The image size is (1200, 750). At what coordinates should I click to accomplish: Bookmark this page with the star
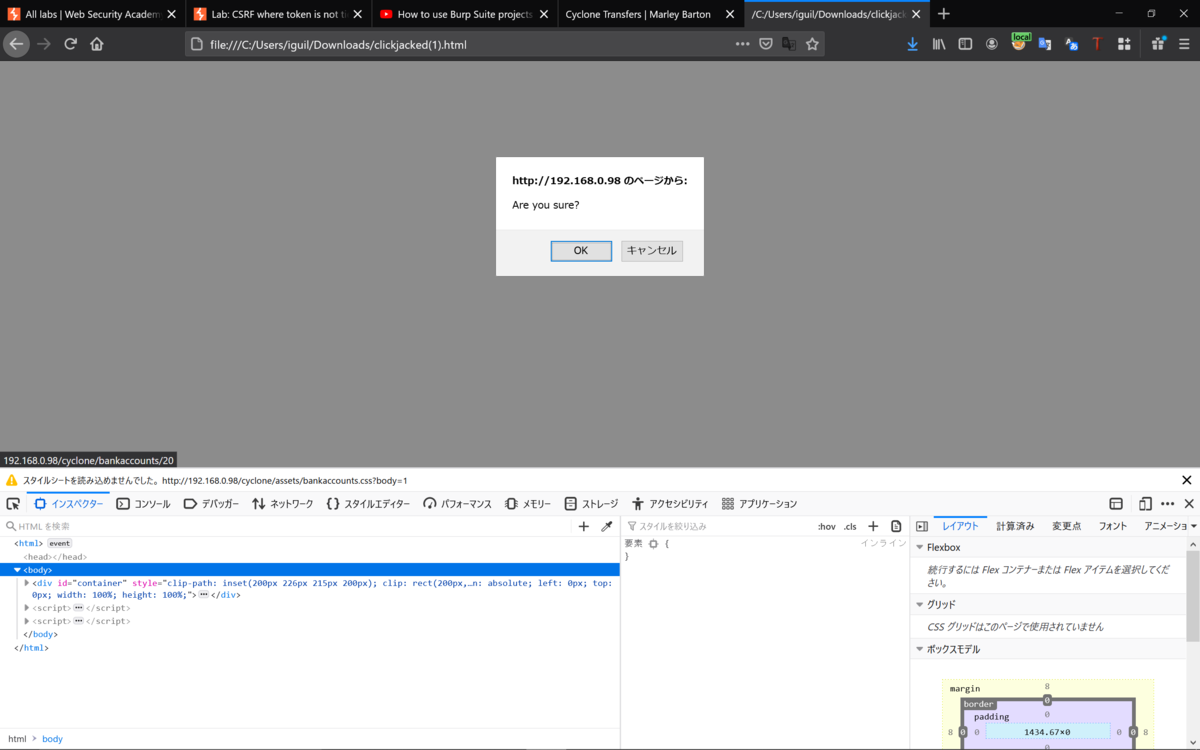tap(812, 44)
